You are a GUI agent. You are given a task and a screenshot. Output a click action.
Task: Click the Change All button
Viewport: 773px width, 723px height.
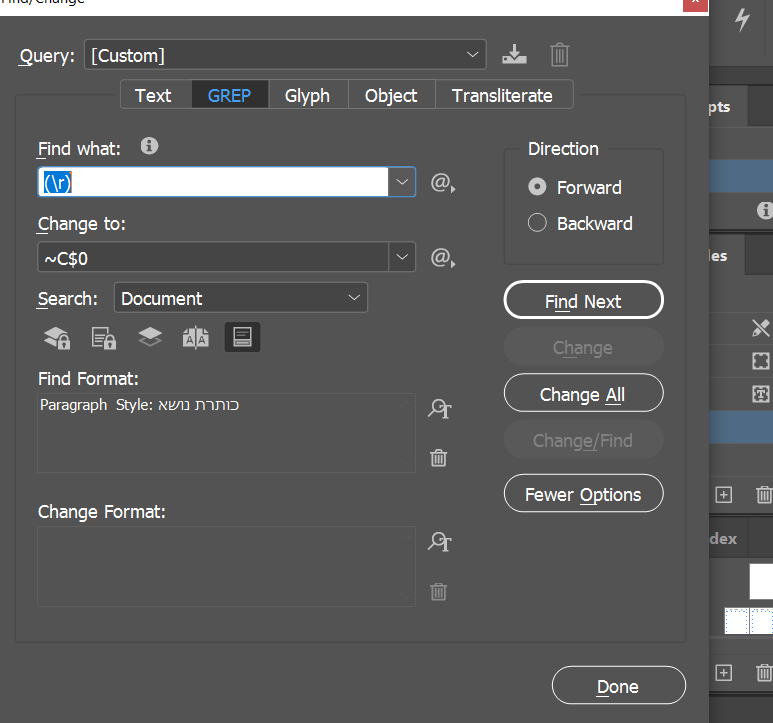[x=583, y=394]
